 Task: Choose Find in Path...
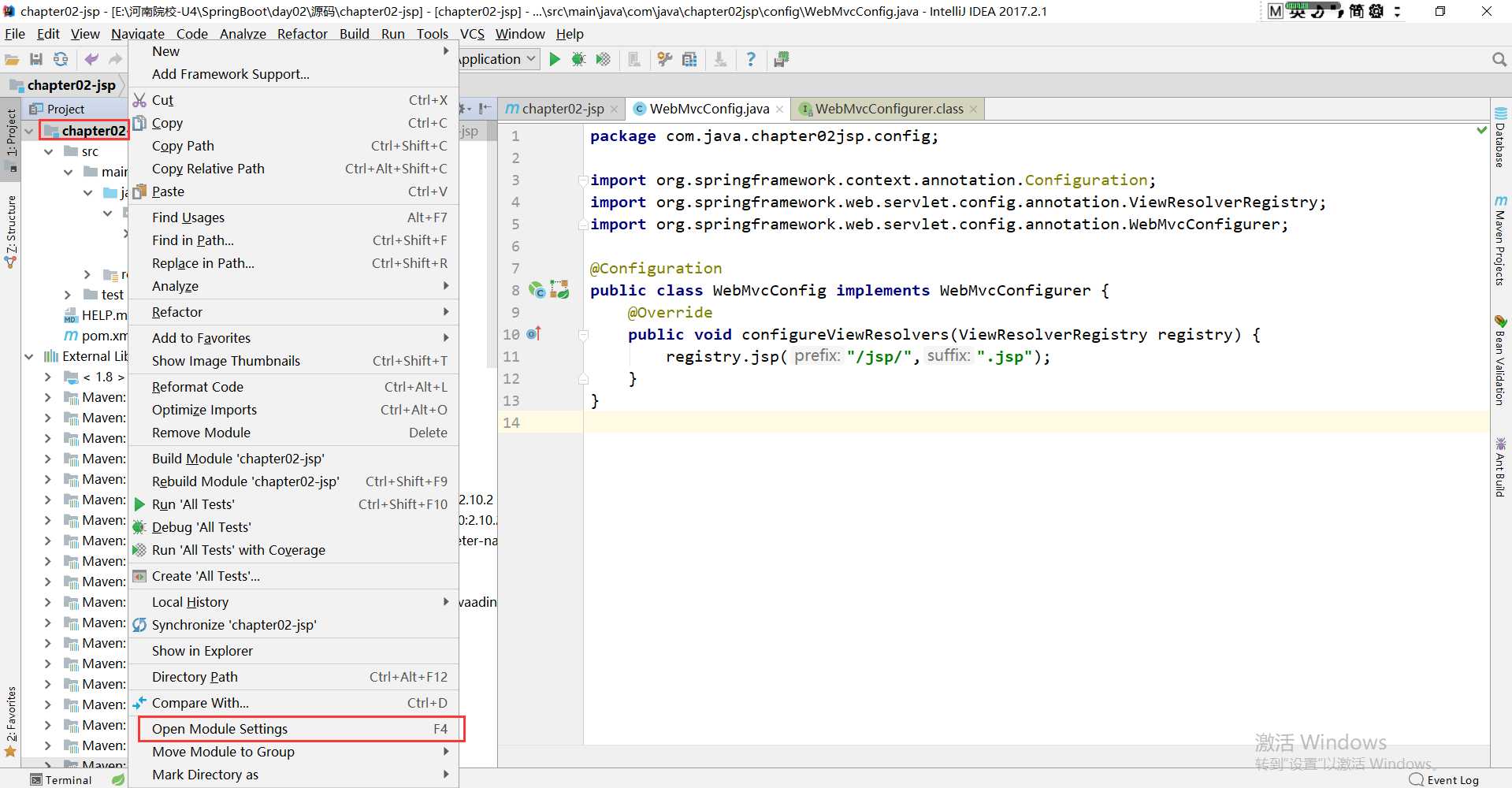[293, 240]
